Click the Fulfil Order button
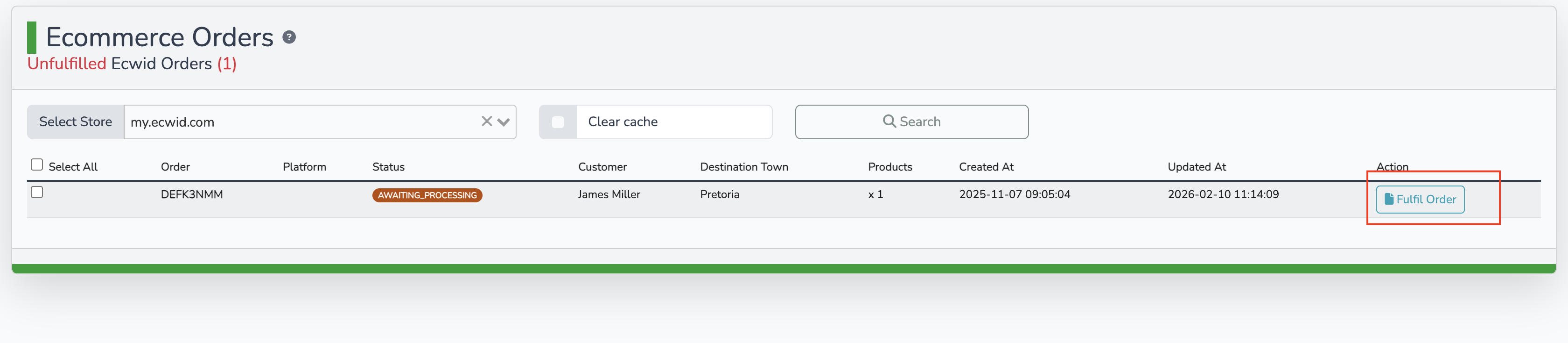 pos(1420,199)
